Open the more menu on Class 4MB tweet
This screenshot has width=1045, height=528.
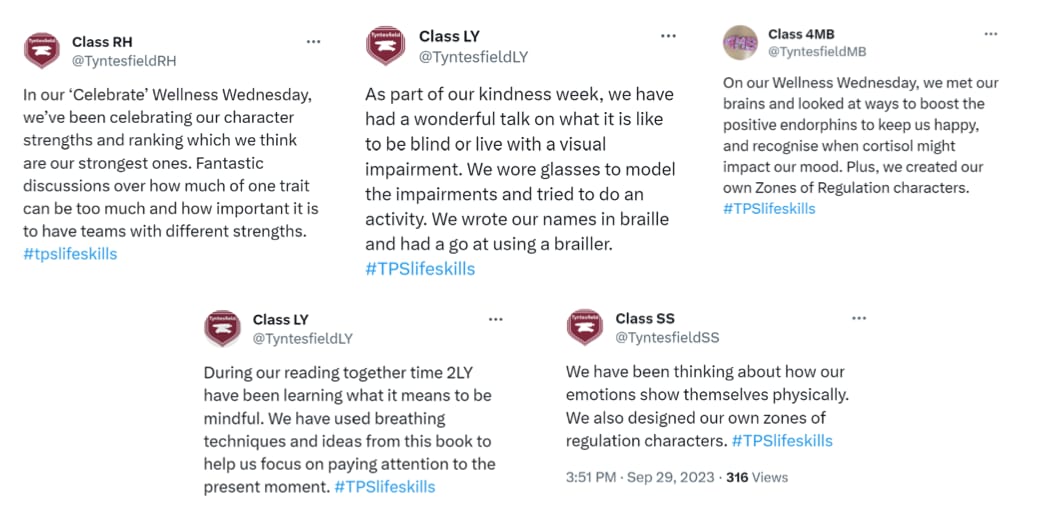tap(991, 33)
